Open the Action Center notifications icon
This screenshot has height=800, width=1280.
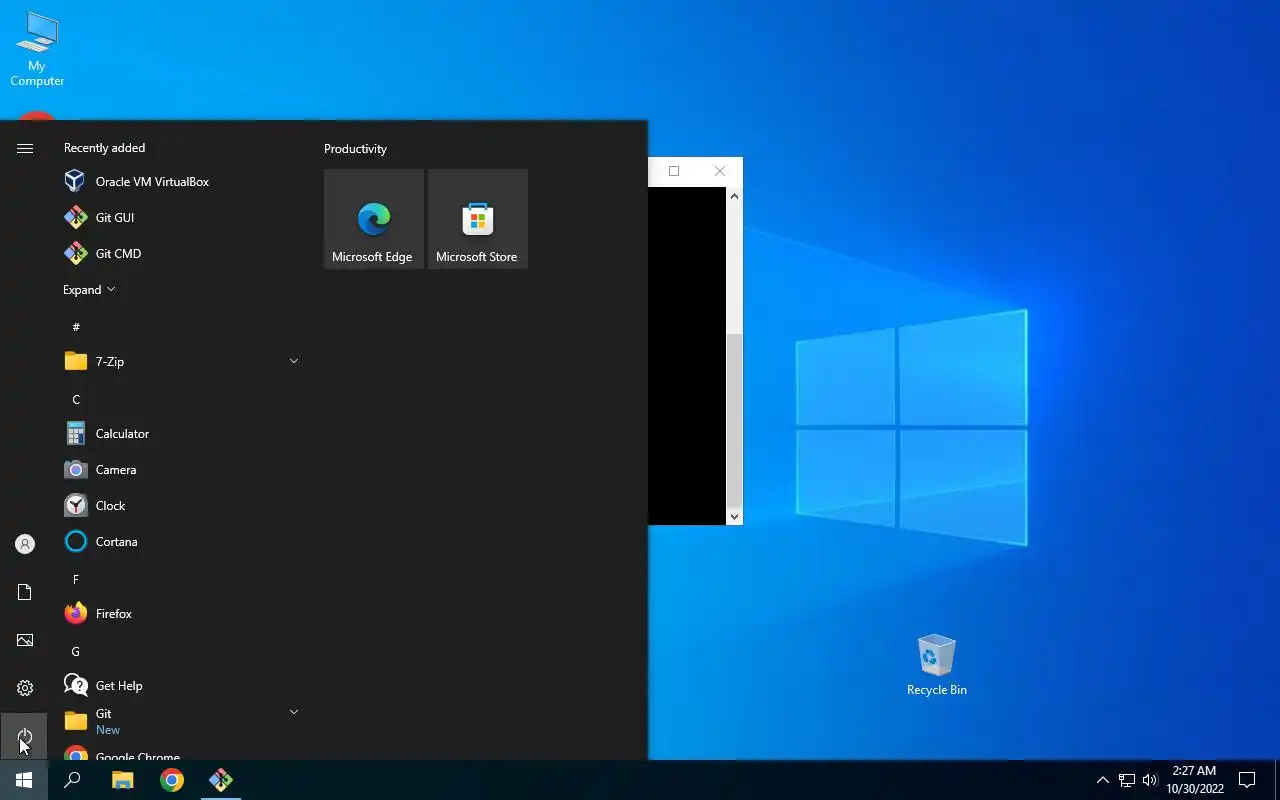point(1247,780)
